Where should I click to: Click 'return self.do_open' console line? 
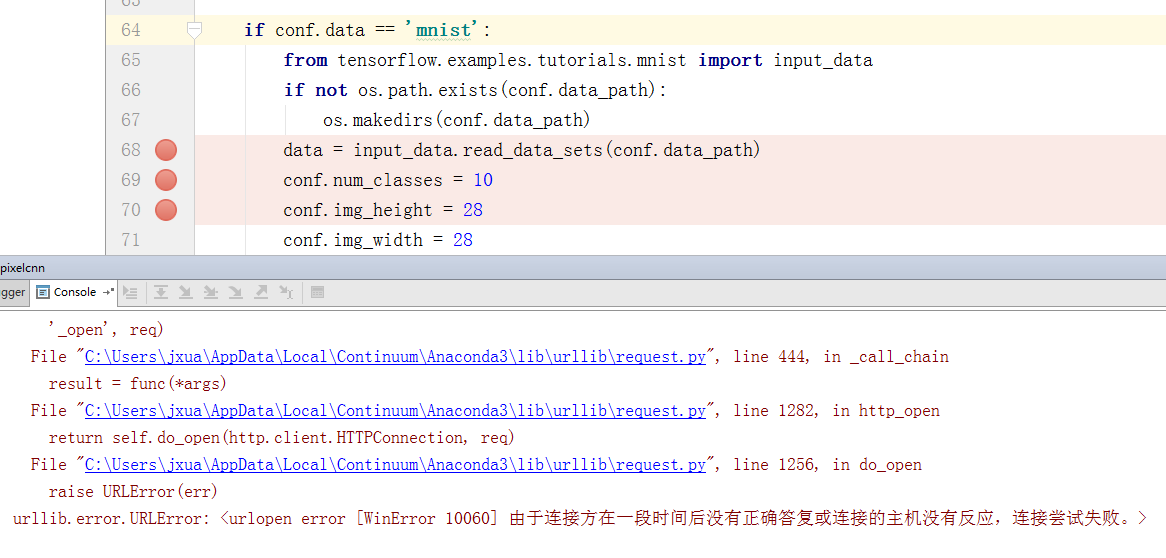point(282,437)
